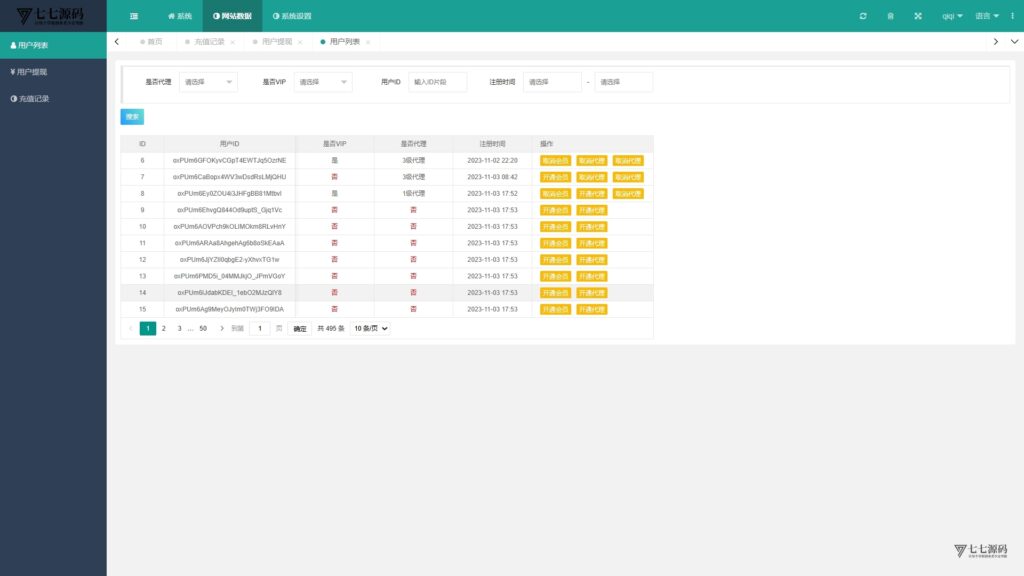This screenshot has height=576, width=1024.
Task: Expand the 是否代理 filter dropdown
Action: [208, 82]
